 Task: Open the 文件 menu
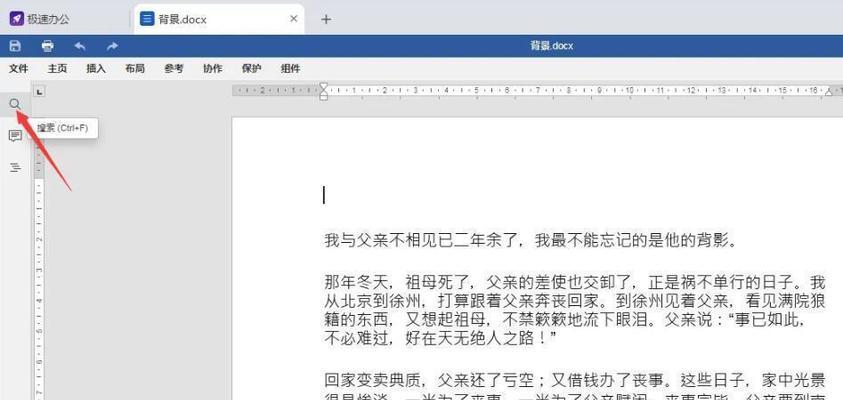(18, 69)
